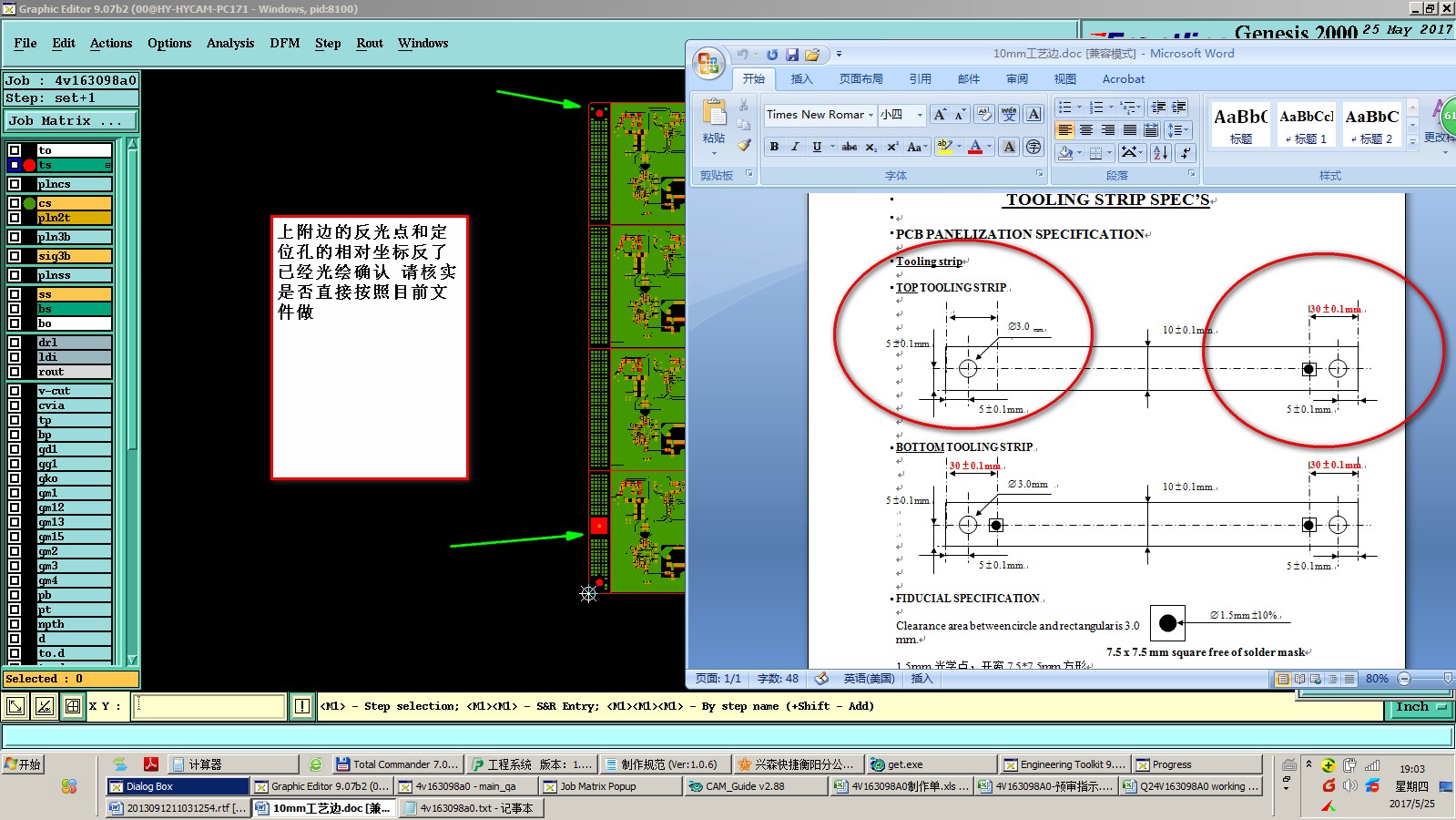
Task: Open Job Matrix Popup taskbar item
Action: (608, 786)
